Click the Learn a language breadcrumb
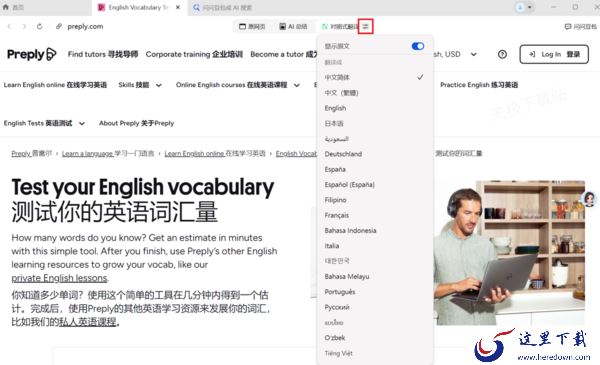Screen dimensions: 600x365 pos(108,153)
